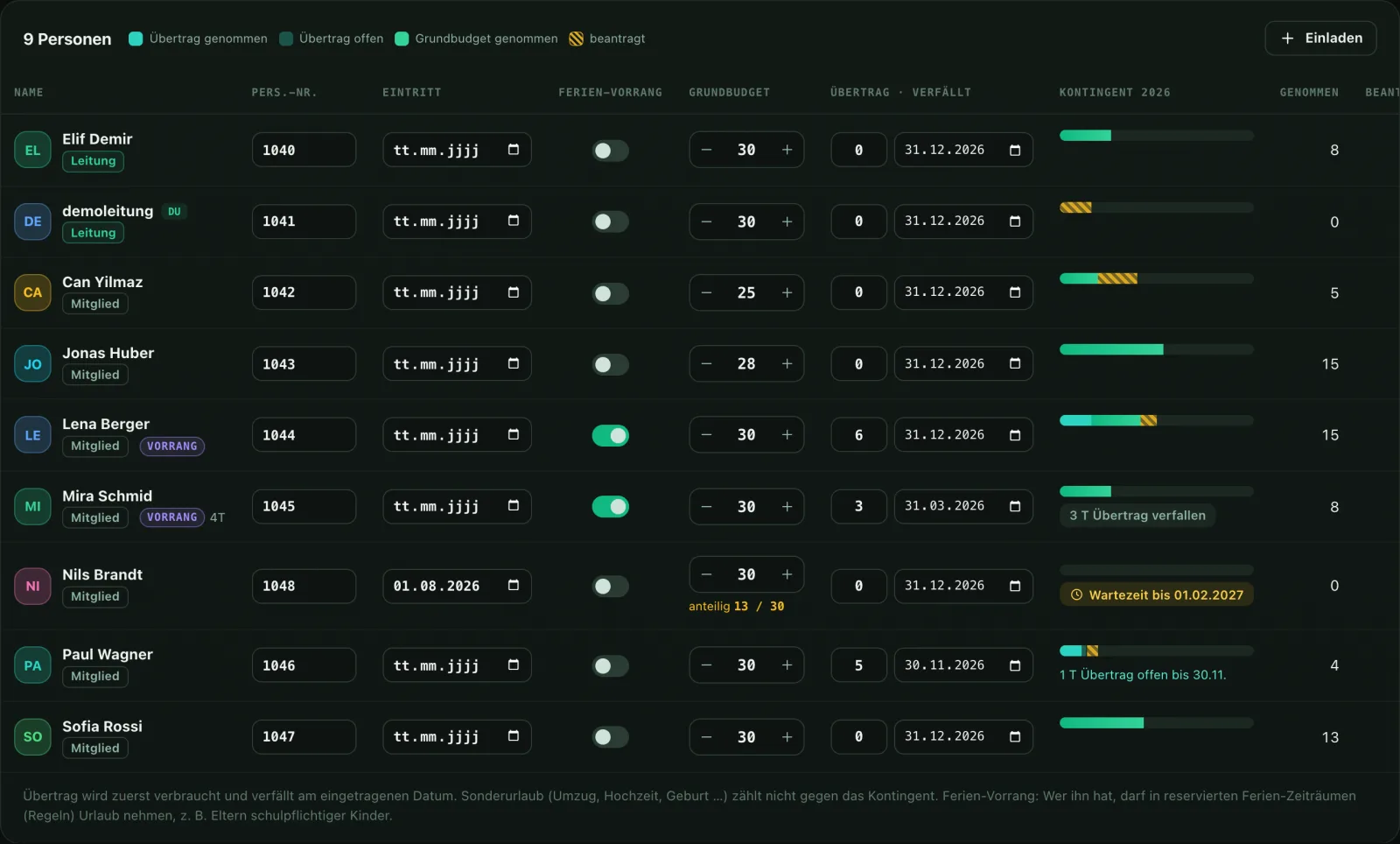Increase Sofia Rossi's Grundbudget with plus
This screenshot has height=844, width=1400.
click(x=787, y=737)
